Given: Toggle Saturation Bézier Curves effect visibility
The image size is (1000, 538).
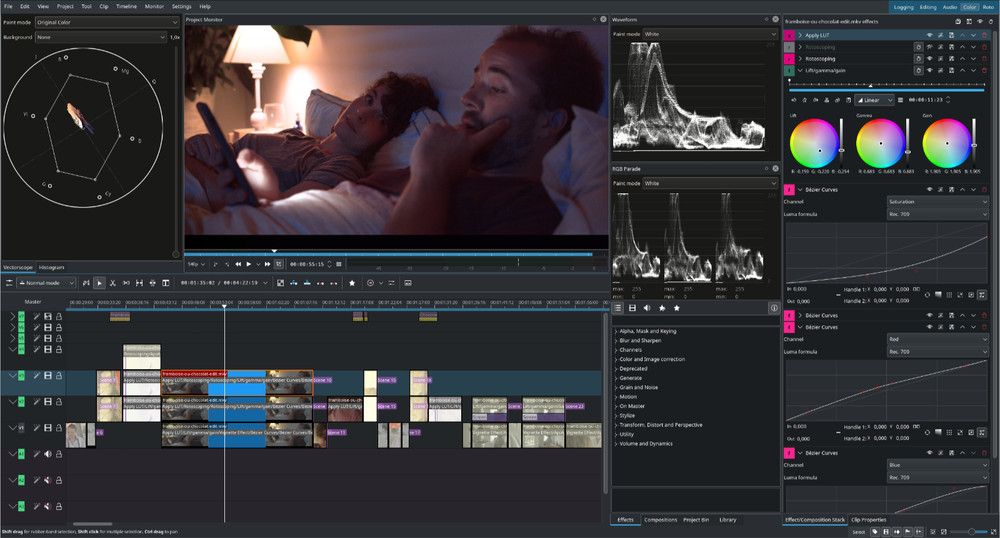Looking at the screenshot, I should click(x=929, y=189).
